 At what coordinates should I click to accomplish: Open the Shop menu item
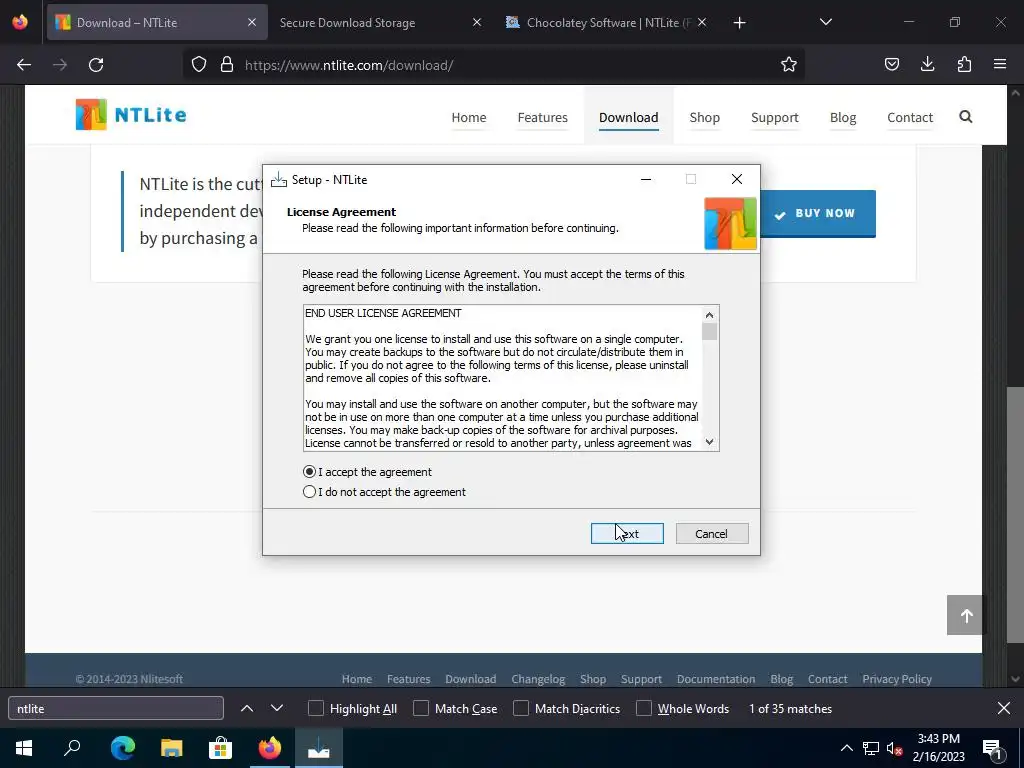705,118
